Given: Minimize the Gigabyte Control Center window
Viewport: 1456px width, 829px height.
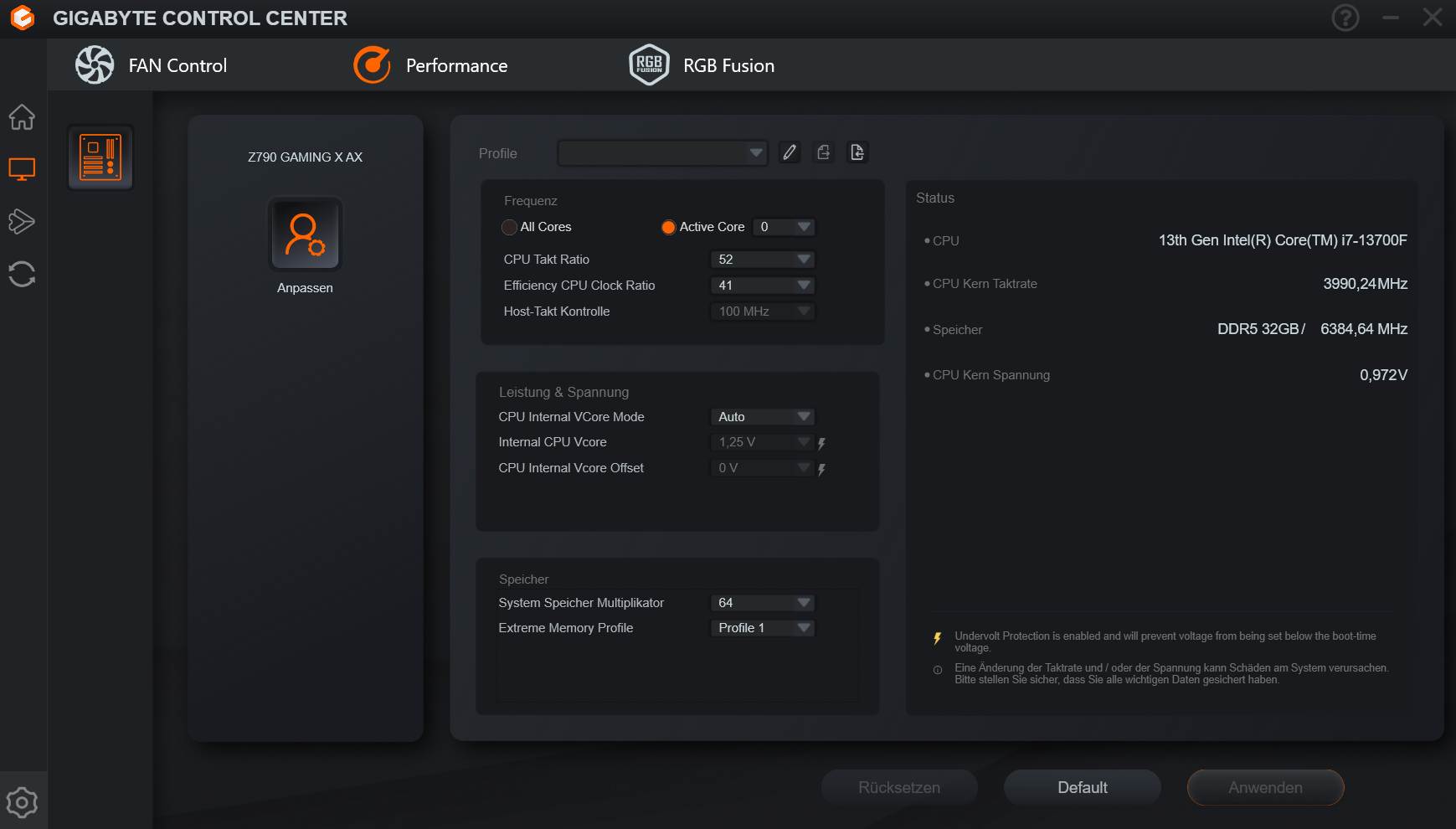Looking at the screenshot, I should (x=1391, y=18).
